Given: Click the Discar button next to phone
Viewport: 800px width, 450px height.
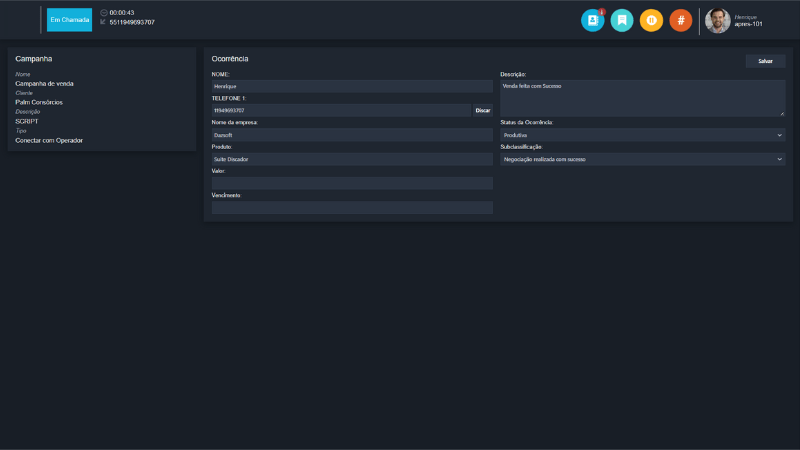Looking at the screenshot, I should coord(483,110).
